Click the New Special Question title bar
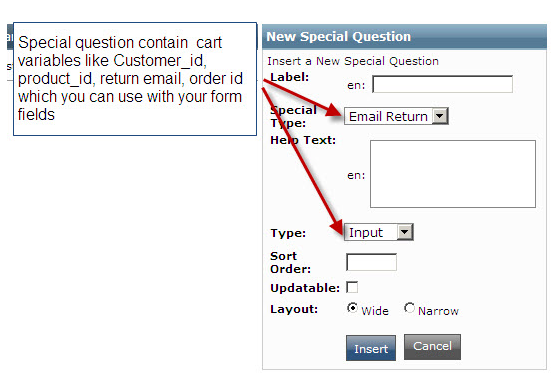 404,36
